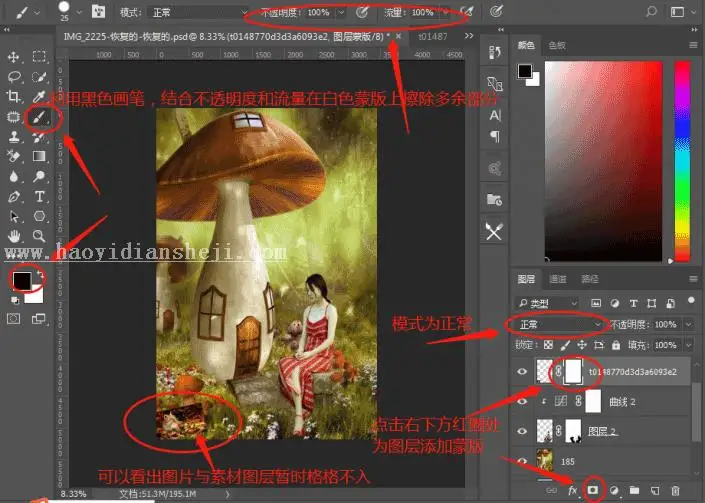Viewport: 705px width, 503px height.
Task: Open layer 不透明度 dropdown arrow
Action: tap(688, 324)
